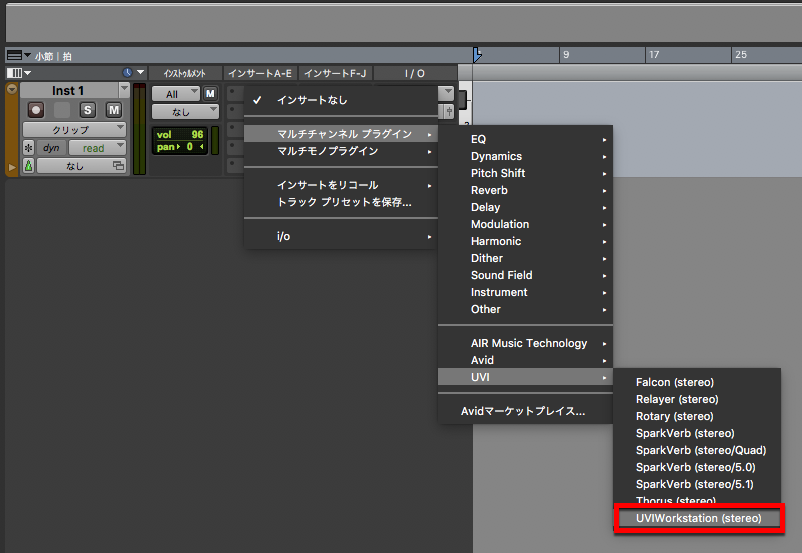Viewport: 802px width, 553px height.
Task: Open インサートをリコール submenu
Action: pyautogui.click(x=341, y=185)
